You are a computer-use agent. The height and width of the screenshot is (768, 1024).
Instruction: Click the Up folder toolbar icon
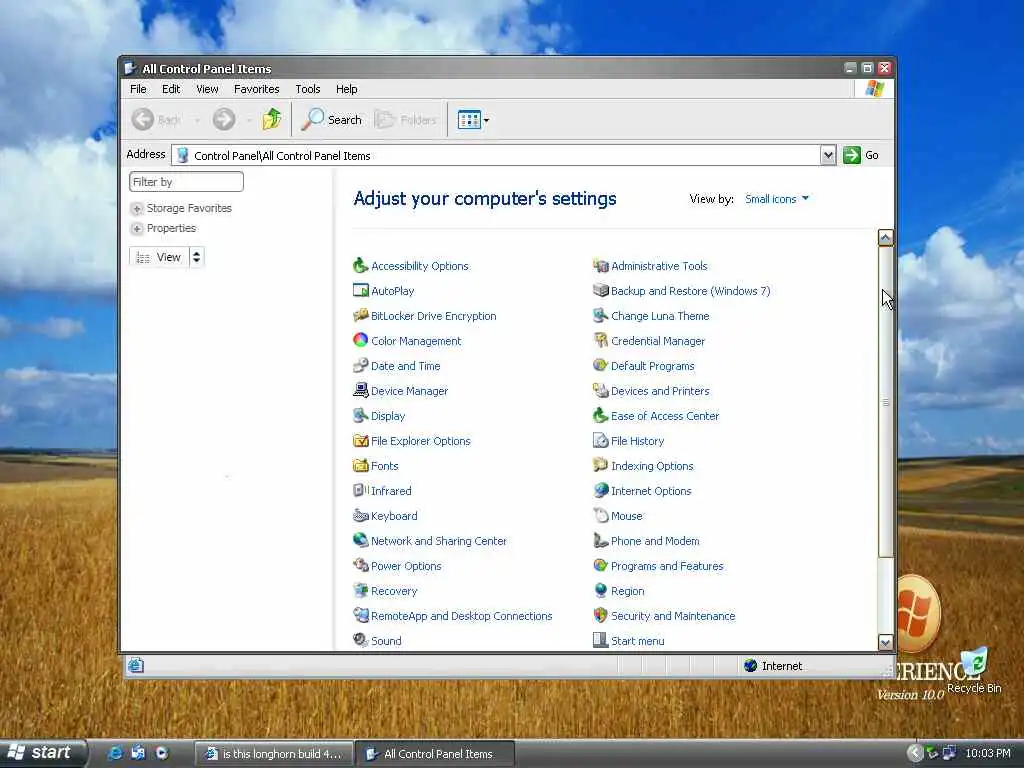pos(272,120)
